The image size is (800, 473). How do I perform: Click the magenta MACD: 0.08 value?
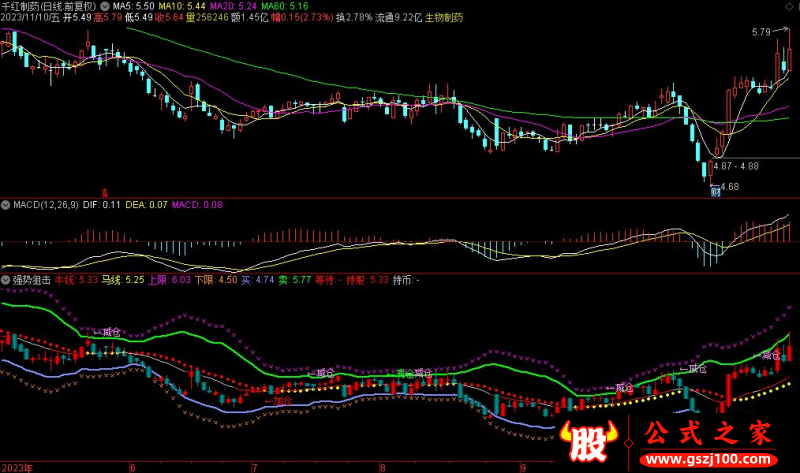click(197, 205)
